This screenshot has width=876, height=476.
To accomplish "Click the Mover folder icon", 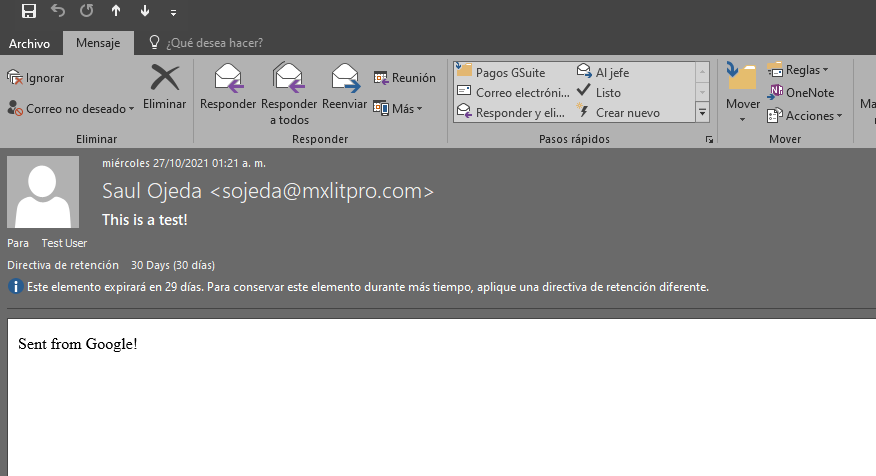I will 742,77.
